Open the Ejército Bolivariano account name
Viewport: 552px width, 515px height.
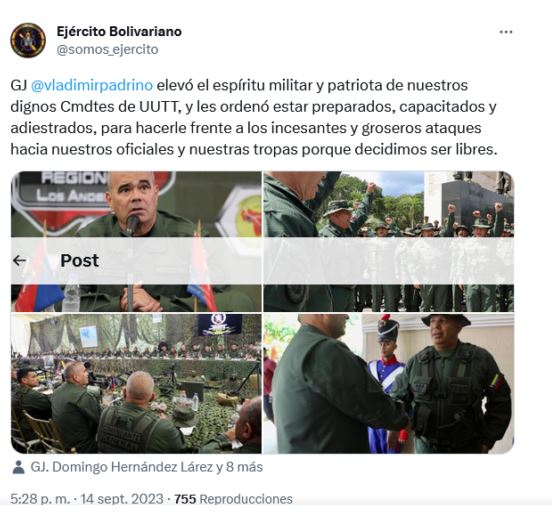coord(119,31)
